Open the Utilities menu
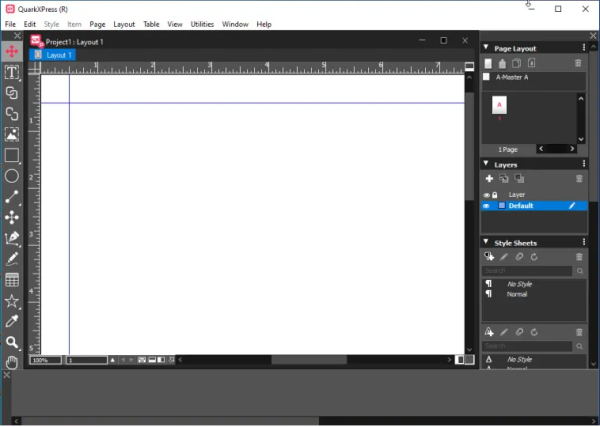This screenshot has height=427, width=600. tap(202, 24)
